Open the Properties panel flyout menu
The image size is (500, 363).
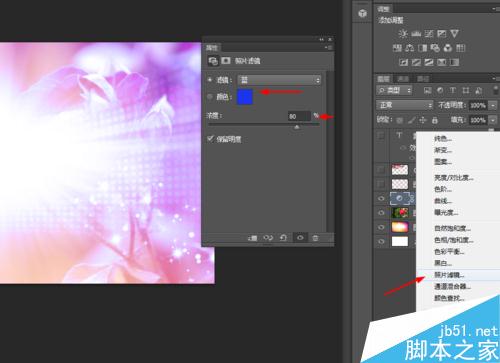pos(329,48)
